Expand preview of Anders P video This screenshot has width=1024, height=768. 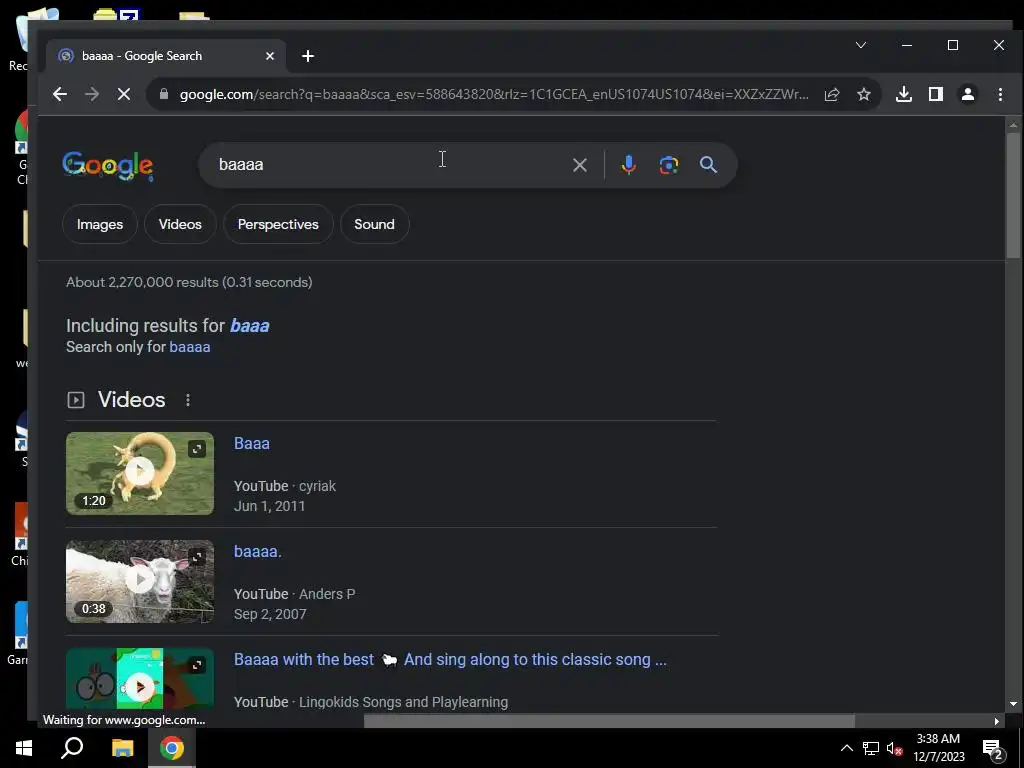[x=197, y=557]
